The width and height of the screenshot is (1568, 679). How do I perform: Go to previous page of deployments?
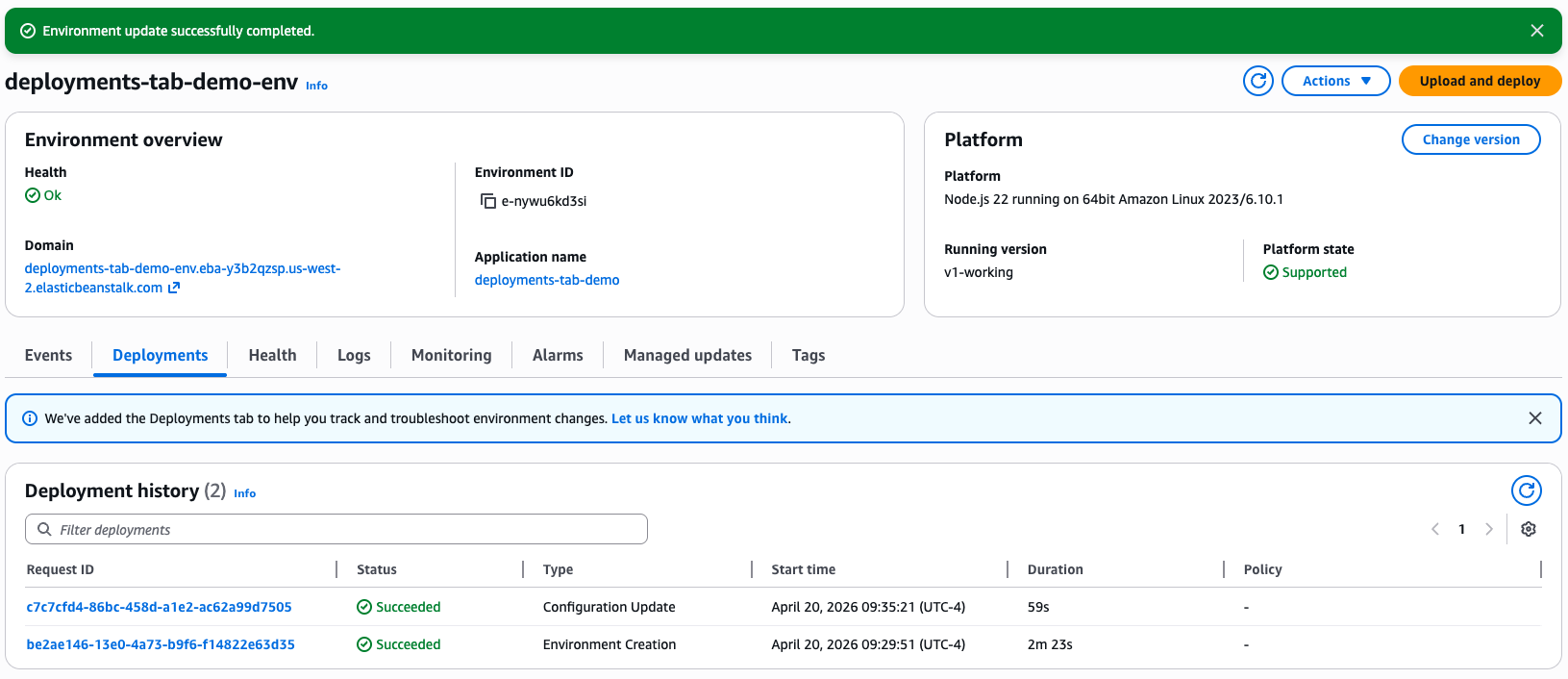coord(1435,529)
